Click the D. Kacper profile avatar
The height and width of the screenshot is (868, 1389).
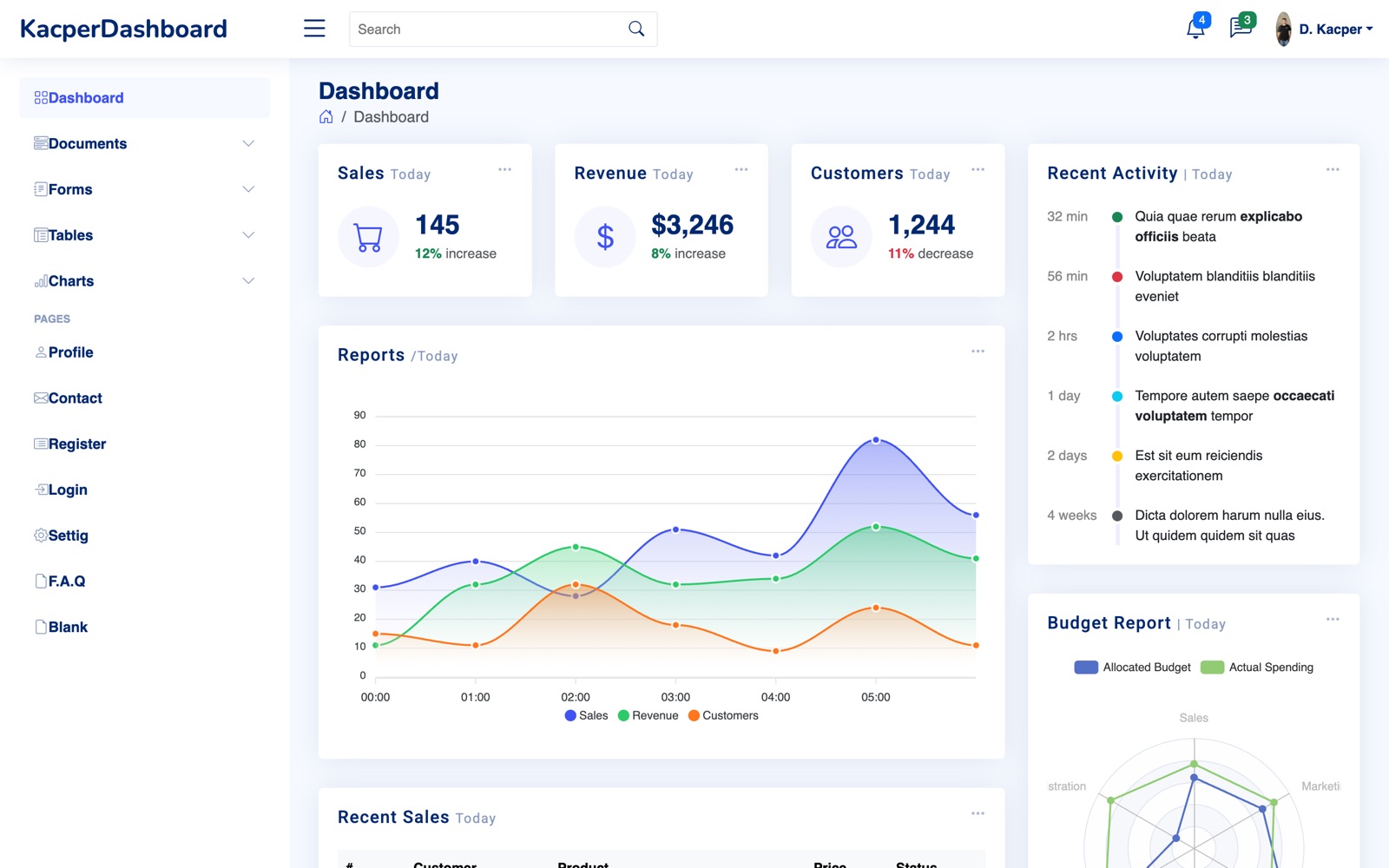coord(1283,29)
